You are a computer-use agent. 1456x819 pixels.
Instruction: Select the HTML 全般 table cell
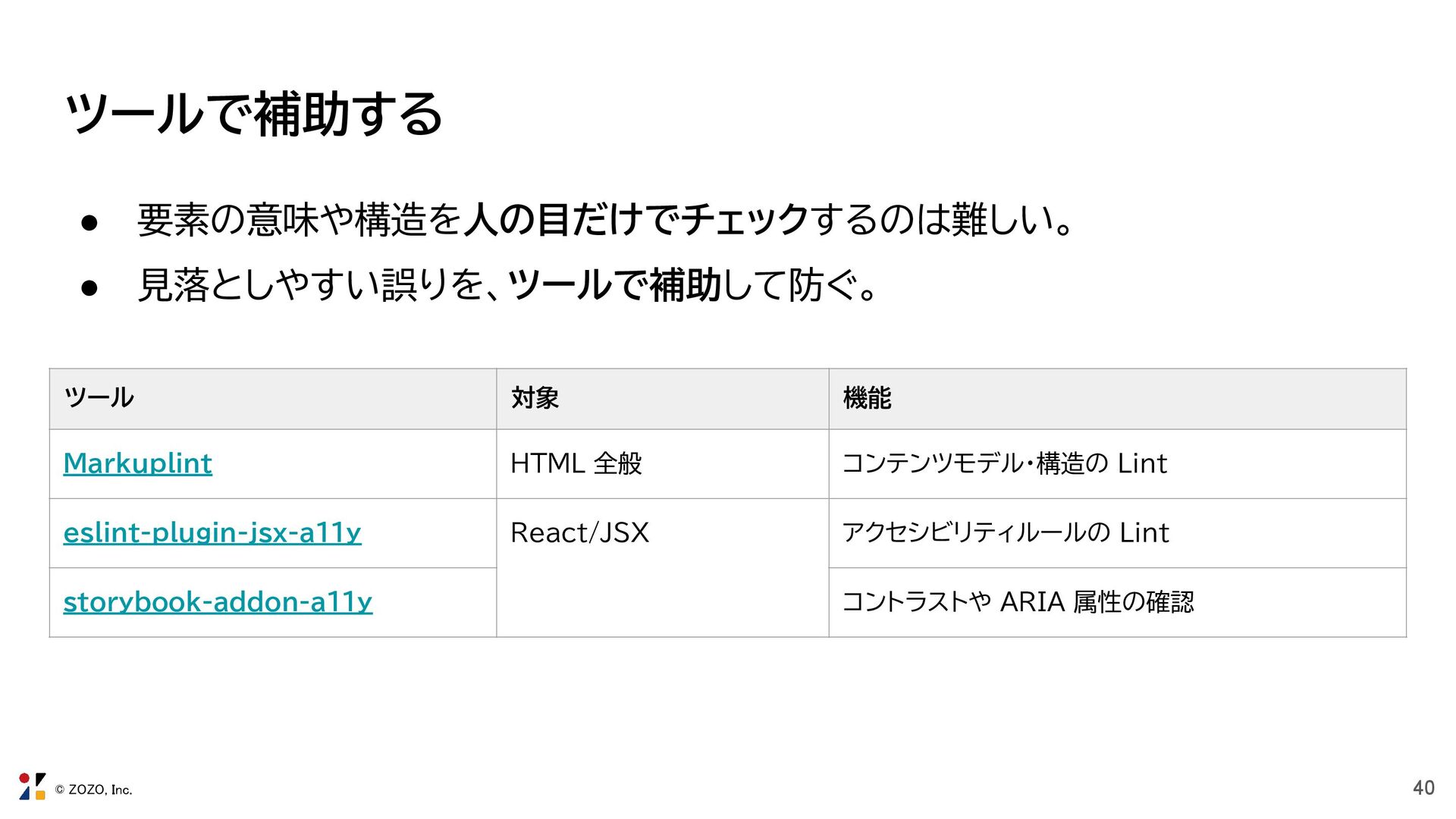[x=663, y=464]
